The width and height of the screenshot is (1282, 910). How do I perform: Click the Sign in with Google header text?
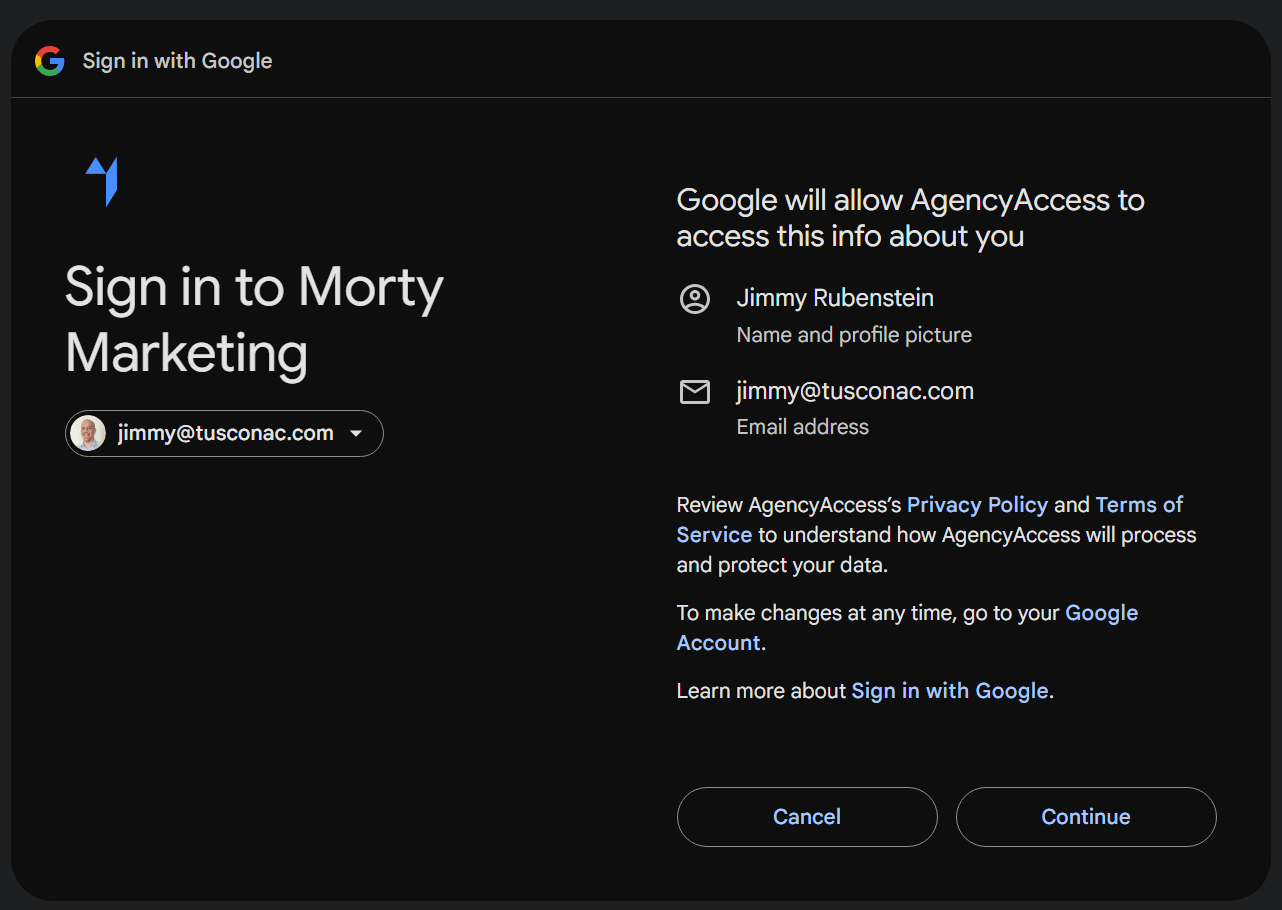click(177, 60)
